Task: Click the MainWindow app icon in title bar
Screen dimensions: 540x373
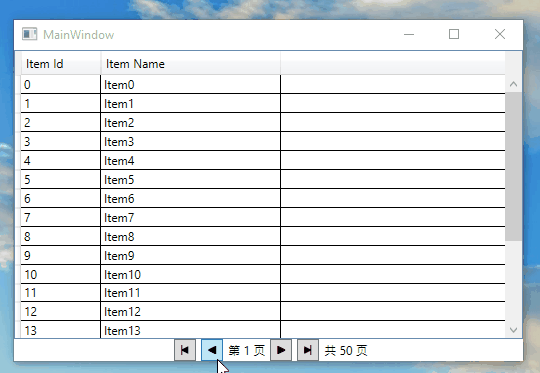Action: click(30, 34)
